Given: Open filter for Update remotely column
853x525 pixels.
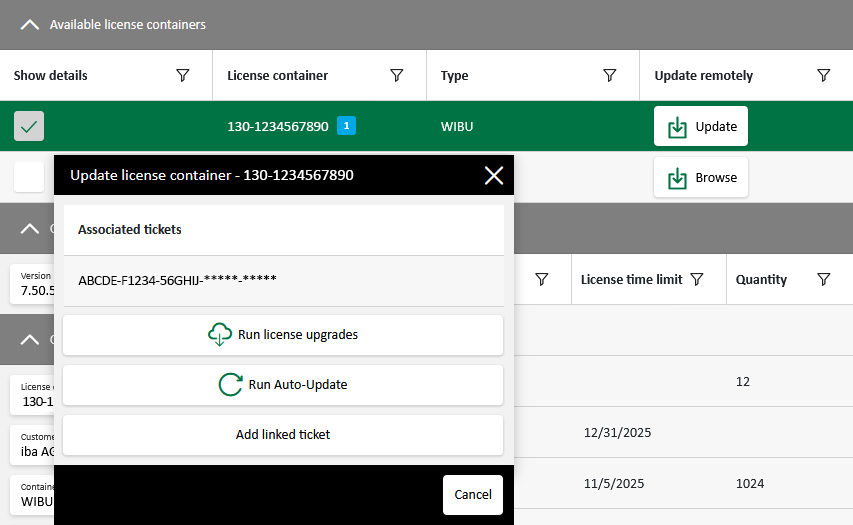Looking at the screenshot, I should 823,76.
